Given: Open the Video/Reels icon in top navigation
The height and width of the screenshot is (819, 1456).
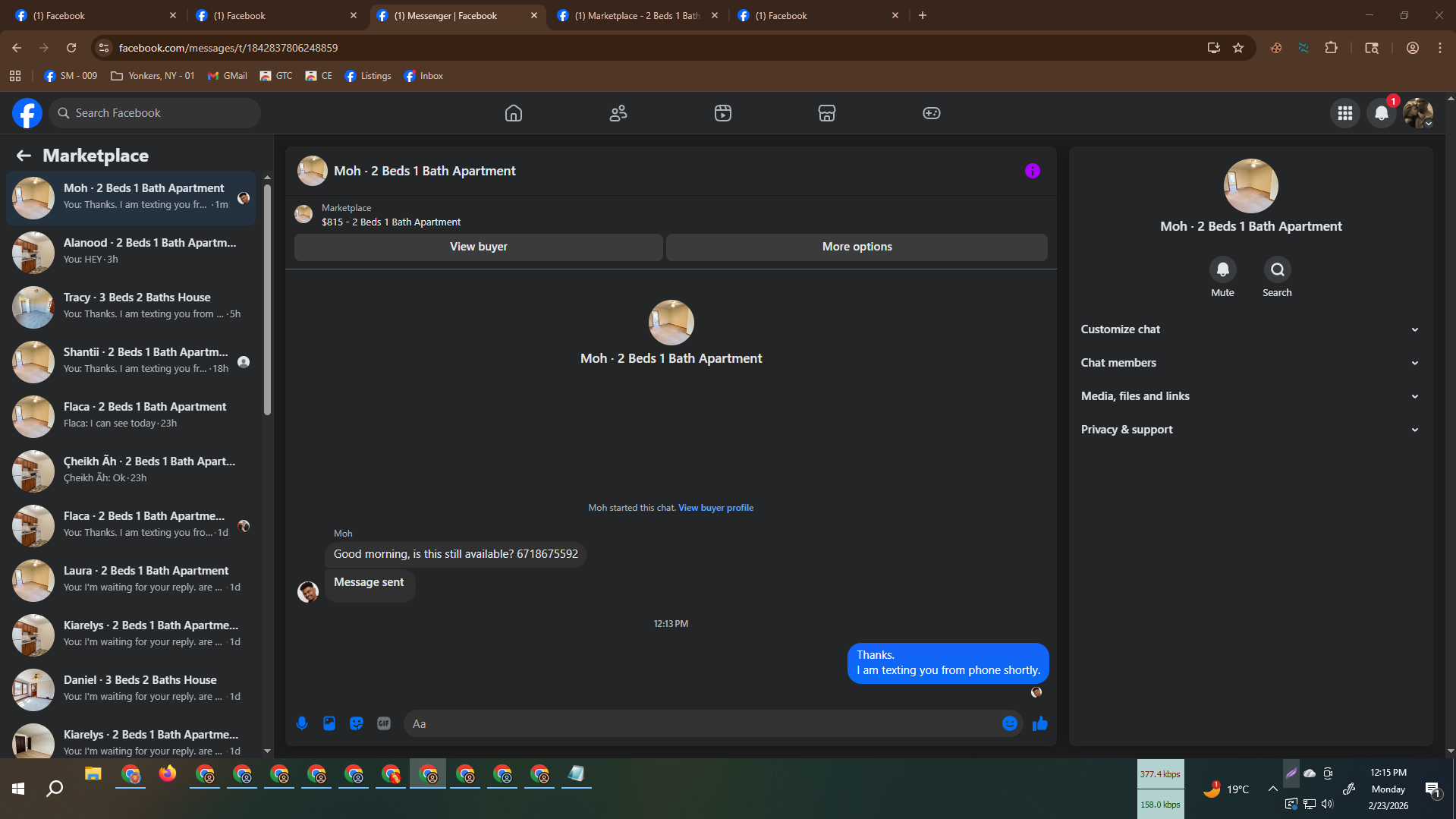Looking at the screenshot, I should click(723, 113).
